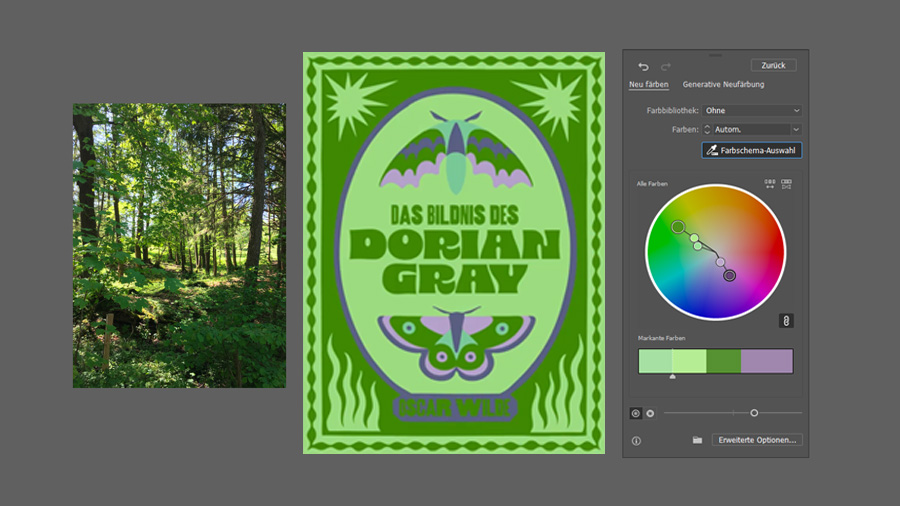Click the lilac swatch in Markante Farben
The height and width of the screenshot is (506, 900).
coord(767,361)
